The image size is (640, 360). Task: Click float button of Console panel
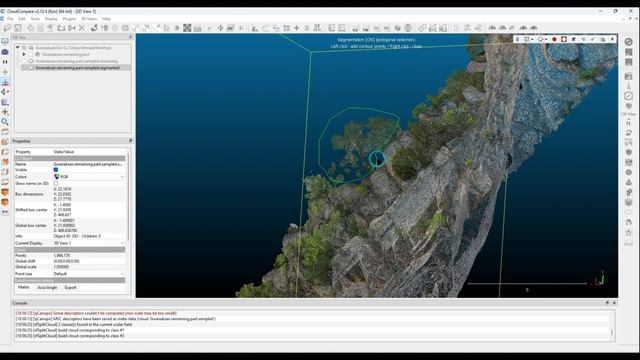click(x=607, y=303)
